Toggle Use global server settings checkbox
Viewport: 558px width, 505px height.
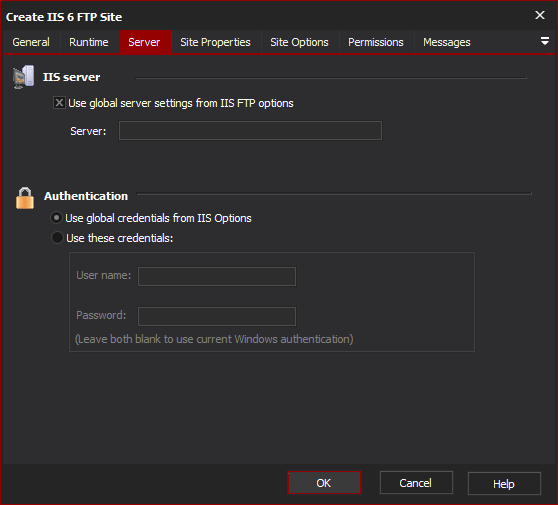pyautogui.click(x=59, y=103)
